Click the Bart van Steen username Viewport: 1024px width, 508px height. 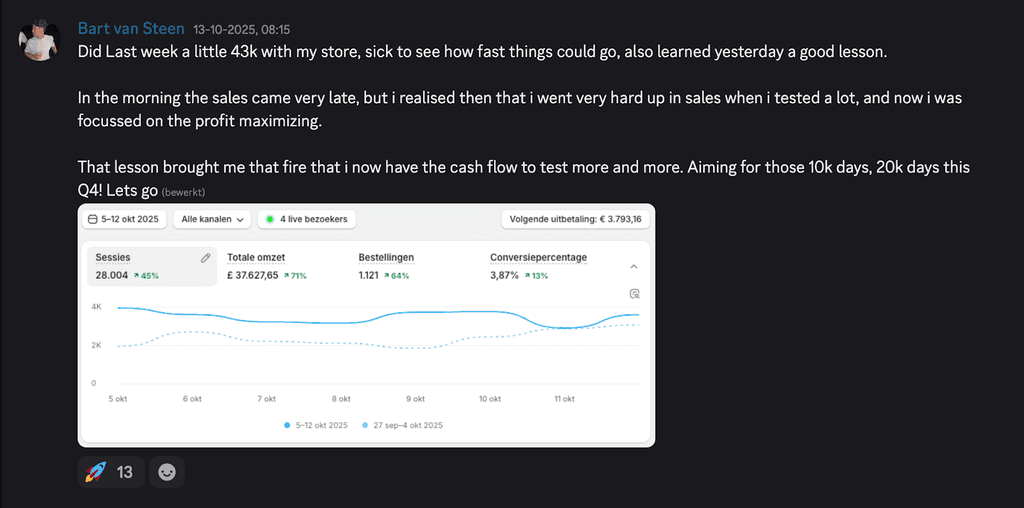click(x=131, y=28)
